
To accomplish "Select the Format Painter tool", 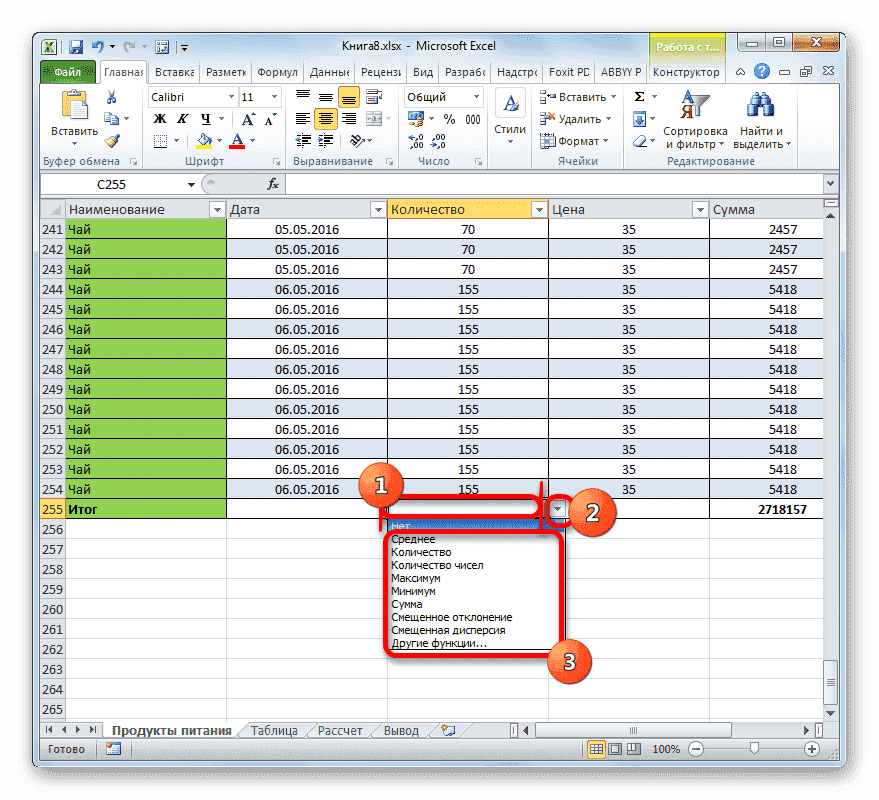I will coord(111,141).
